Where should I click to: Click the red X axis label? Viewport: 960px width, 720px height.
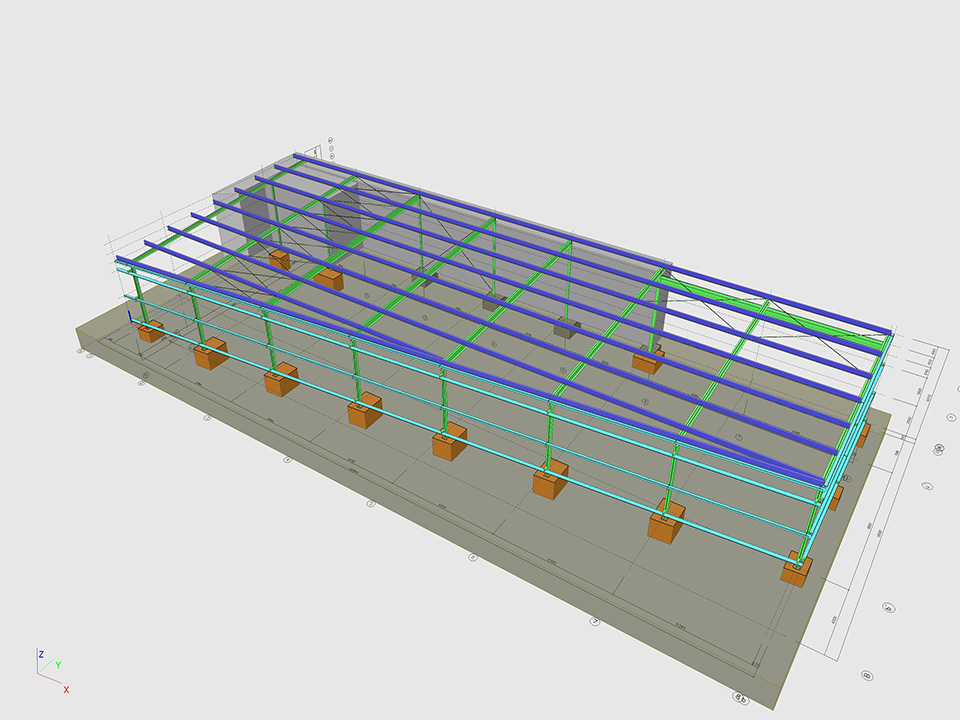[x=67, y=689]
